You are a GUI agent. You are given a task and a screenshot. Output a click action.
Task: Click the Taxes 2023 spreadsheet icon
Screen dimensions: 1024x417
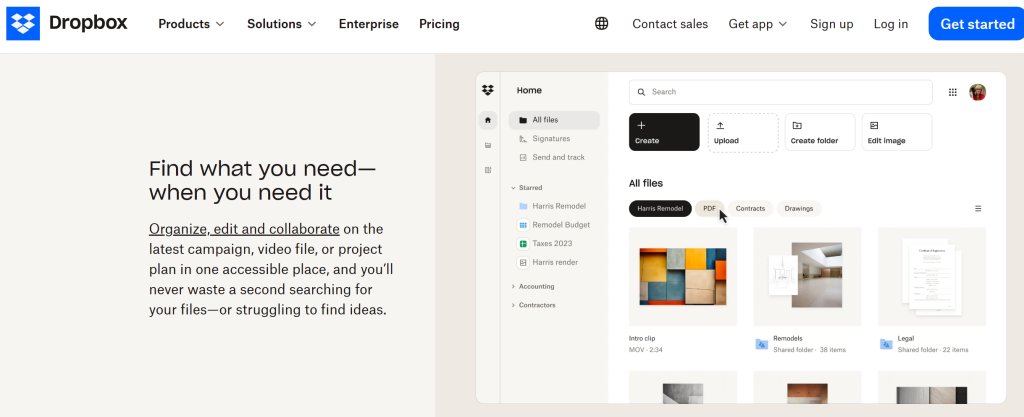523,243
